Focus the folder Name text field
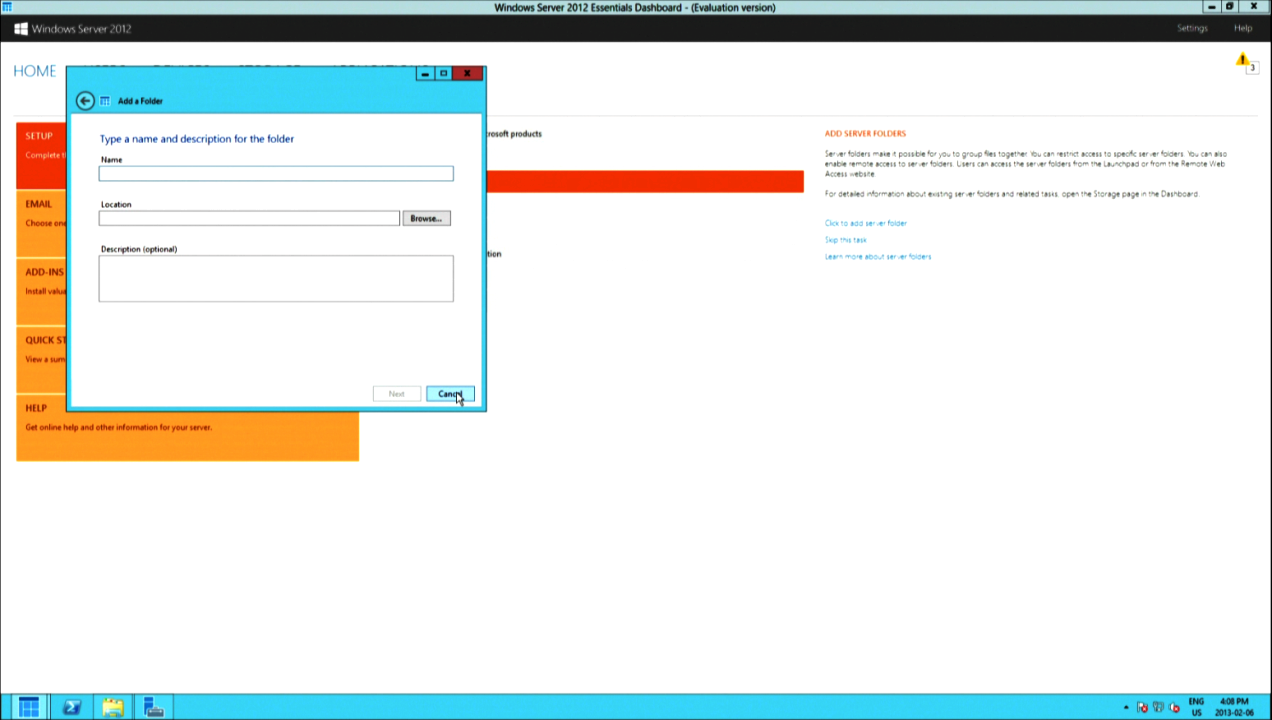The height and width of the screenshot is (720, 1272). coord(276,174)
